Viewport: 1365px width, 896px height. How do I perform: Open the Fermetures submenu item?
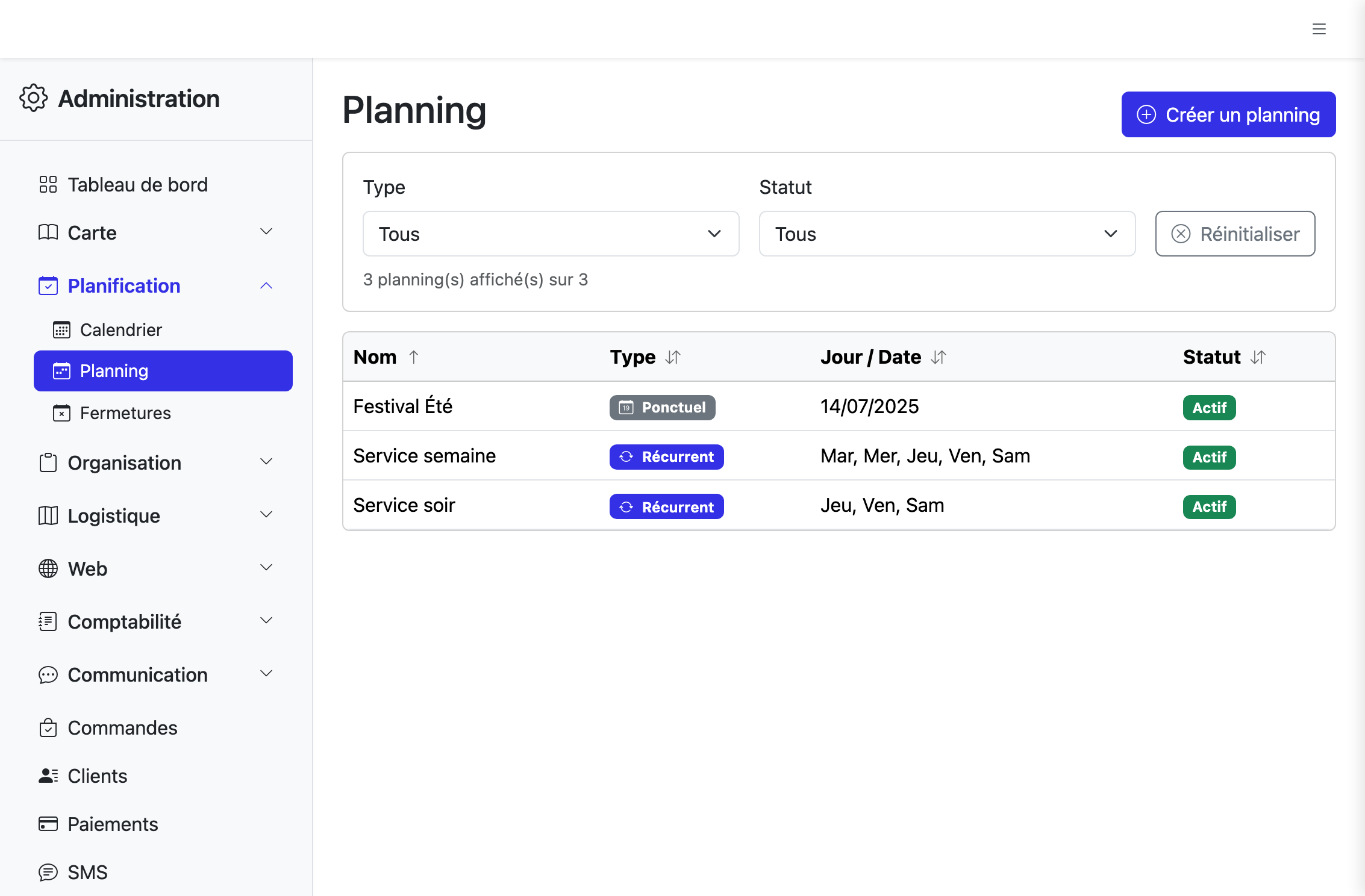click(x=163, y=413)
